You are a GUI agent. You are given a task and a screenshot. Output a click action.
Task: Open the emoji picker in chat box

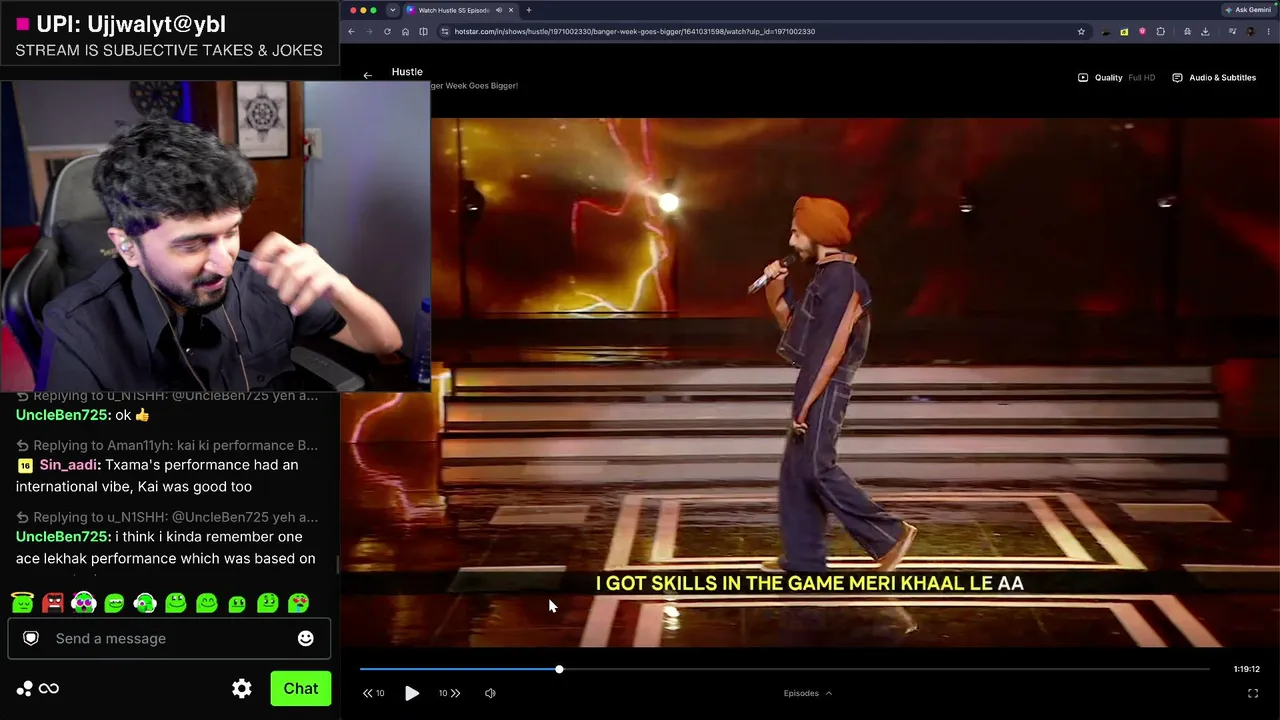click(x=306, y=638)
